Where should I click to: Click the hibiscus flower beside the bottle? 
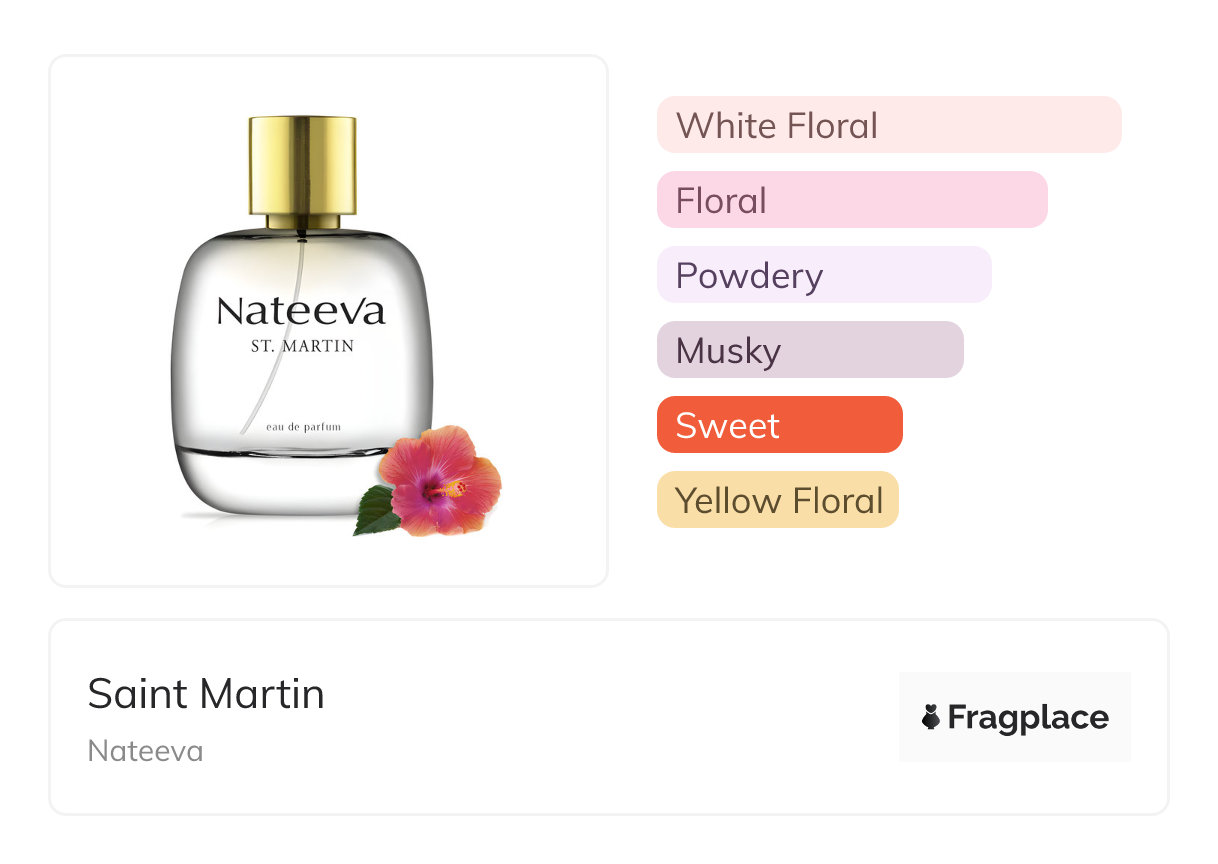[x=440, y=479]
